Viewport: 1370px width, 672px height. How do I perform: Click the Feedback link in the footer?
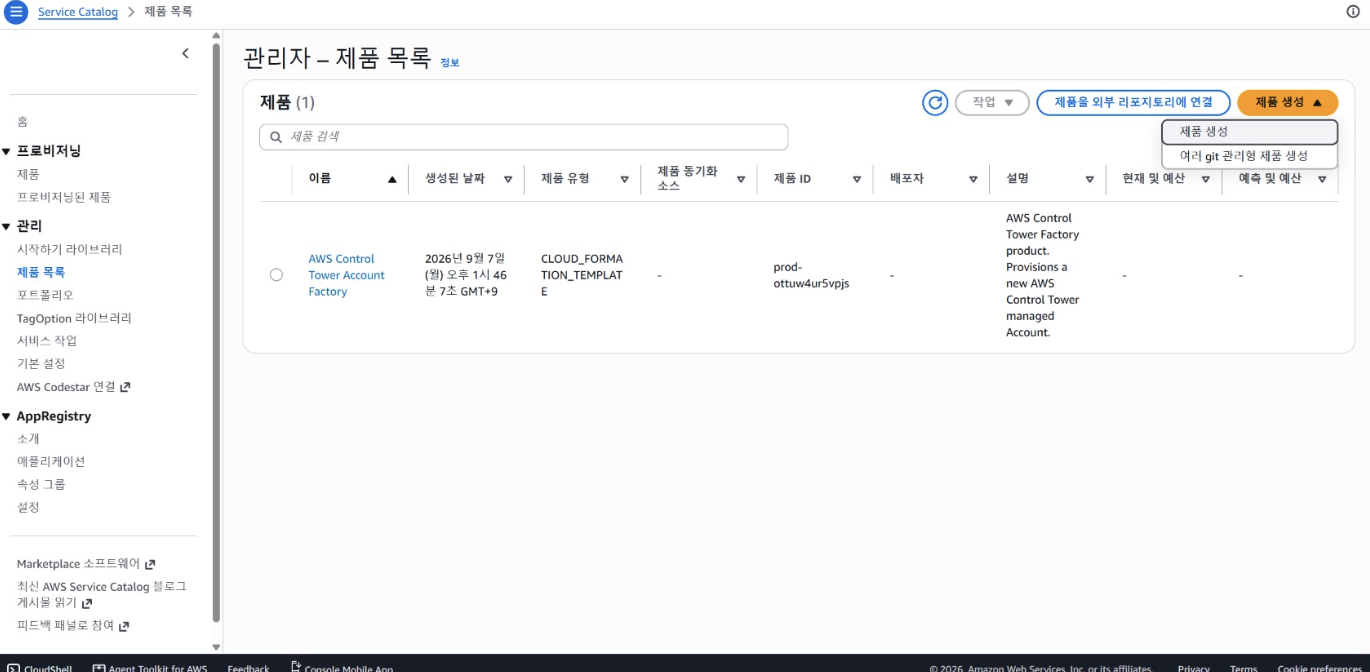(248, 668)
